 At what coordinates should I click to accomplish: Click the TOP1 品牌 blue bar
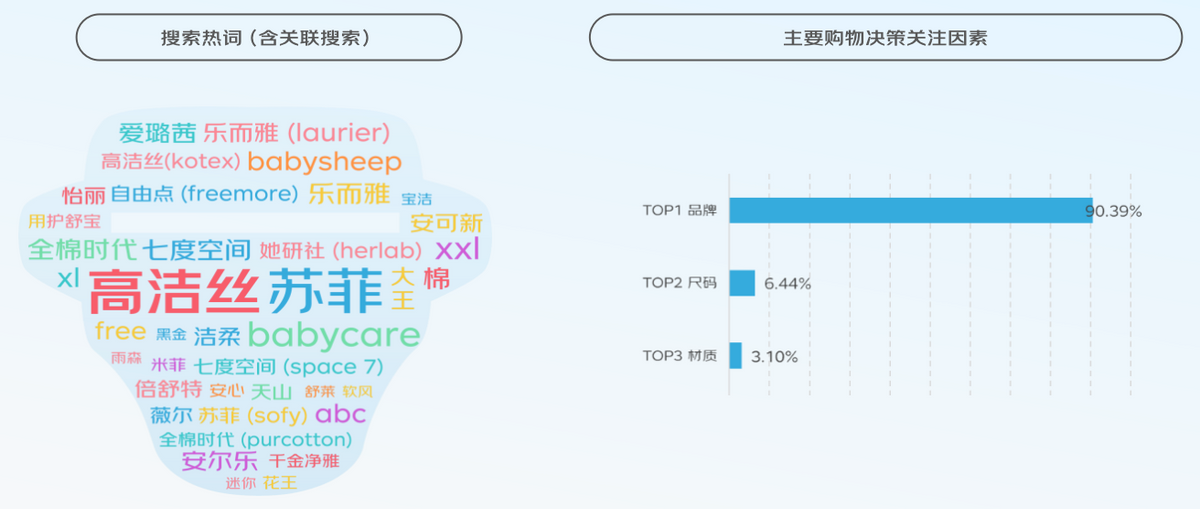tap(911, 211)
